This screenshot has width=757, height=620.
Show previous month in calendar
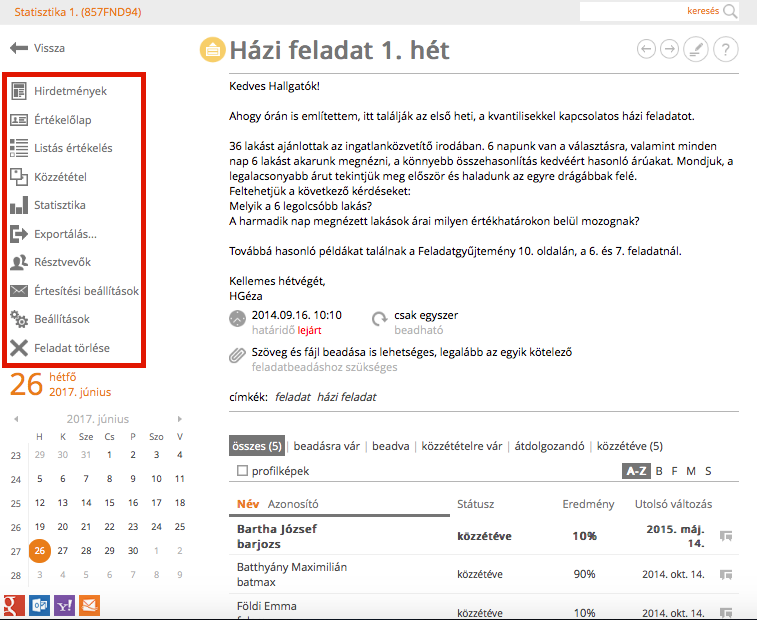point(16,419)
